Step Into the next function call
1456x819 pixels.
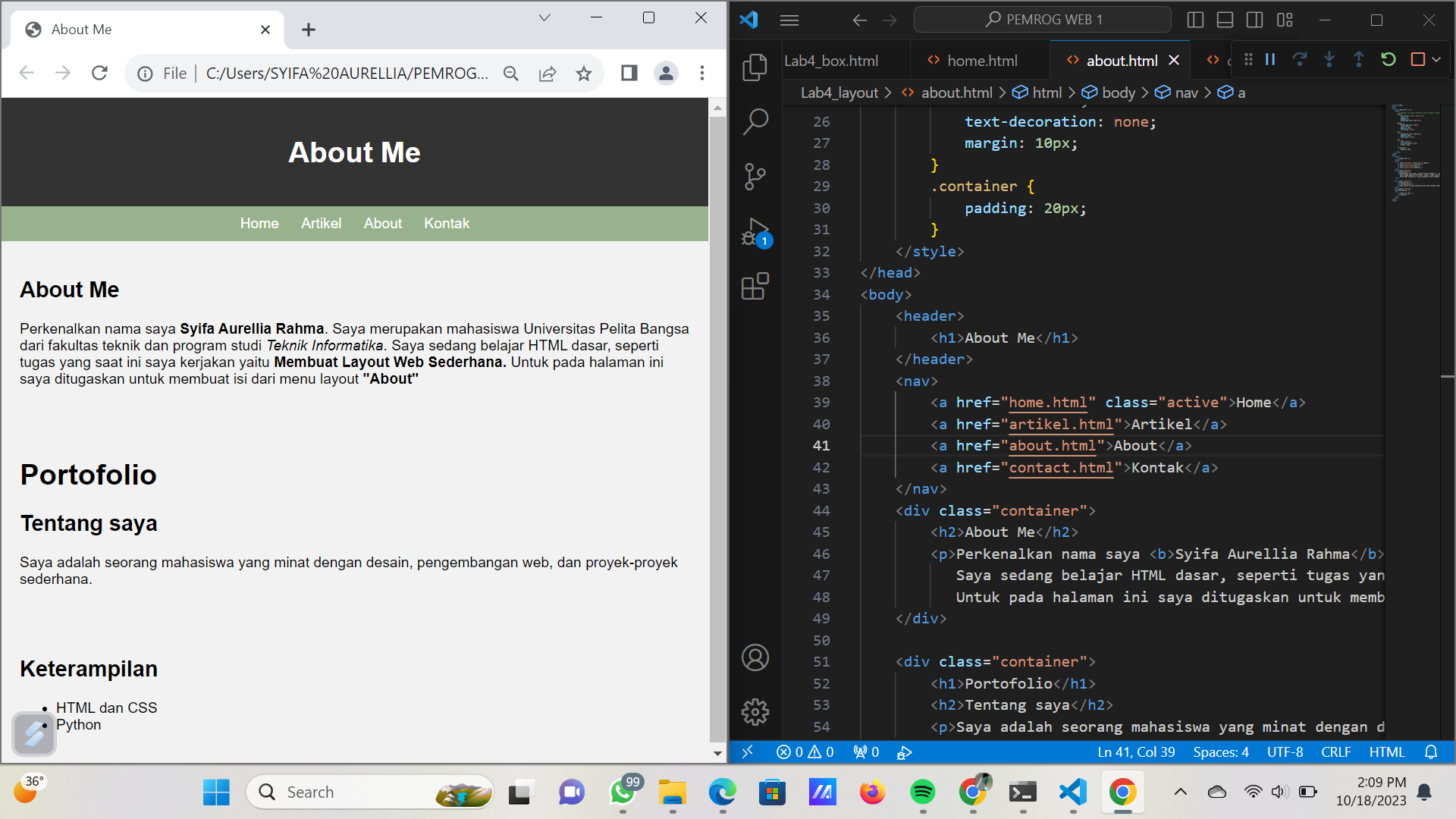pyautogui.click(x=1329, y=59)
